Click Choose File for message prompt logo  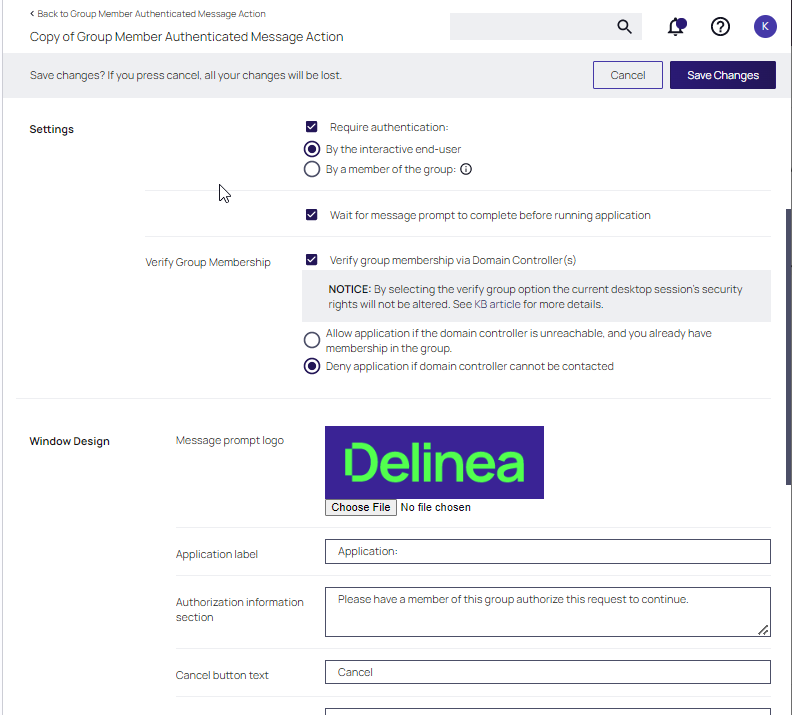[x=361, y=507]
